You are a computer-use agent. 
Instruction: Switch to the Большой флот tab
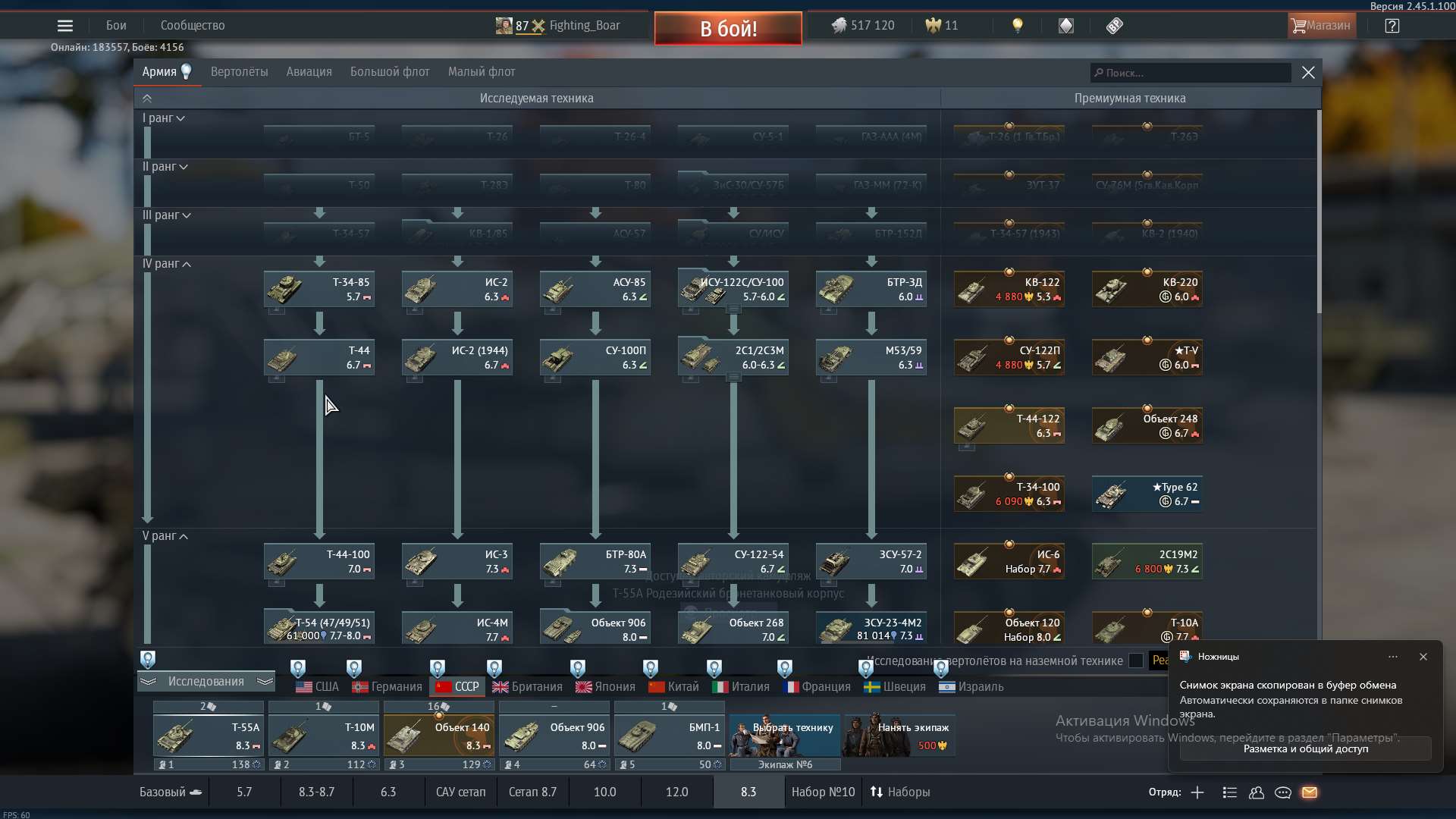click(x=390, y=72)
